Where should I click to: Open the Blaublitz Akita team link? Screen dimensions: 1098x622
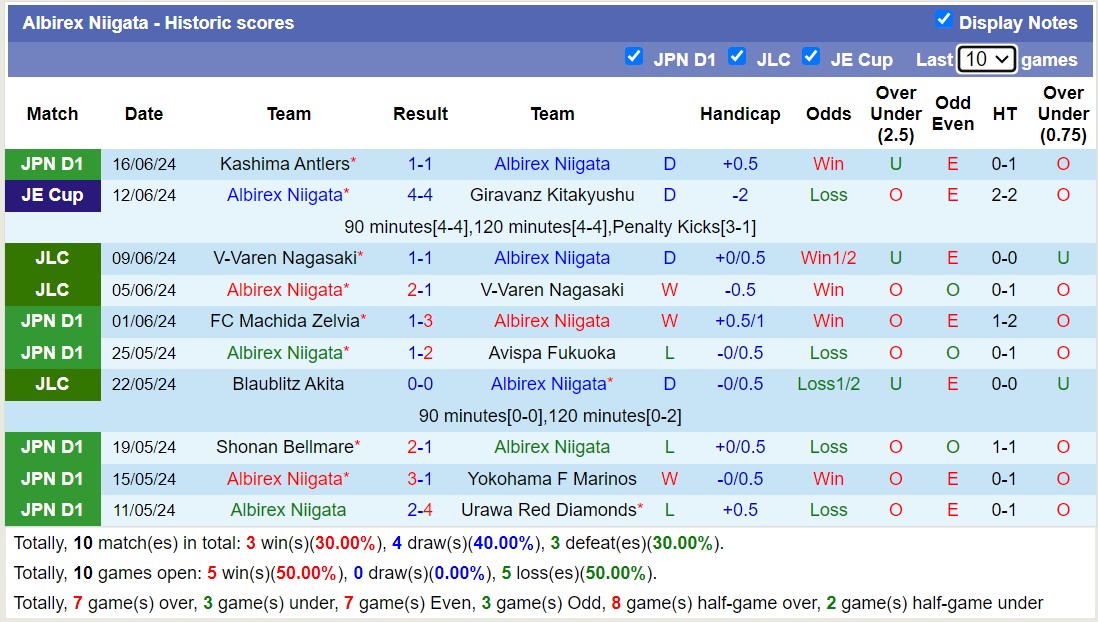(286, 384)
